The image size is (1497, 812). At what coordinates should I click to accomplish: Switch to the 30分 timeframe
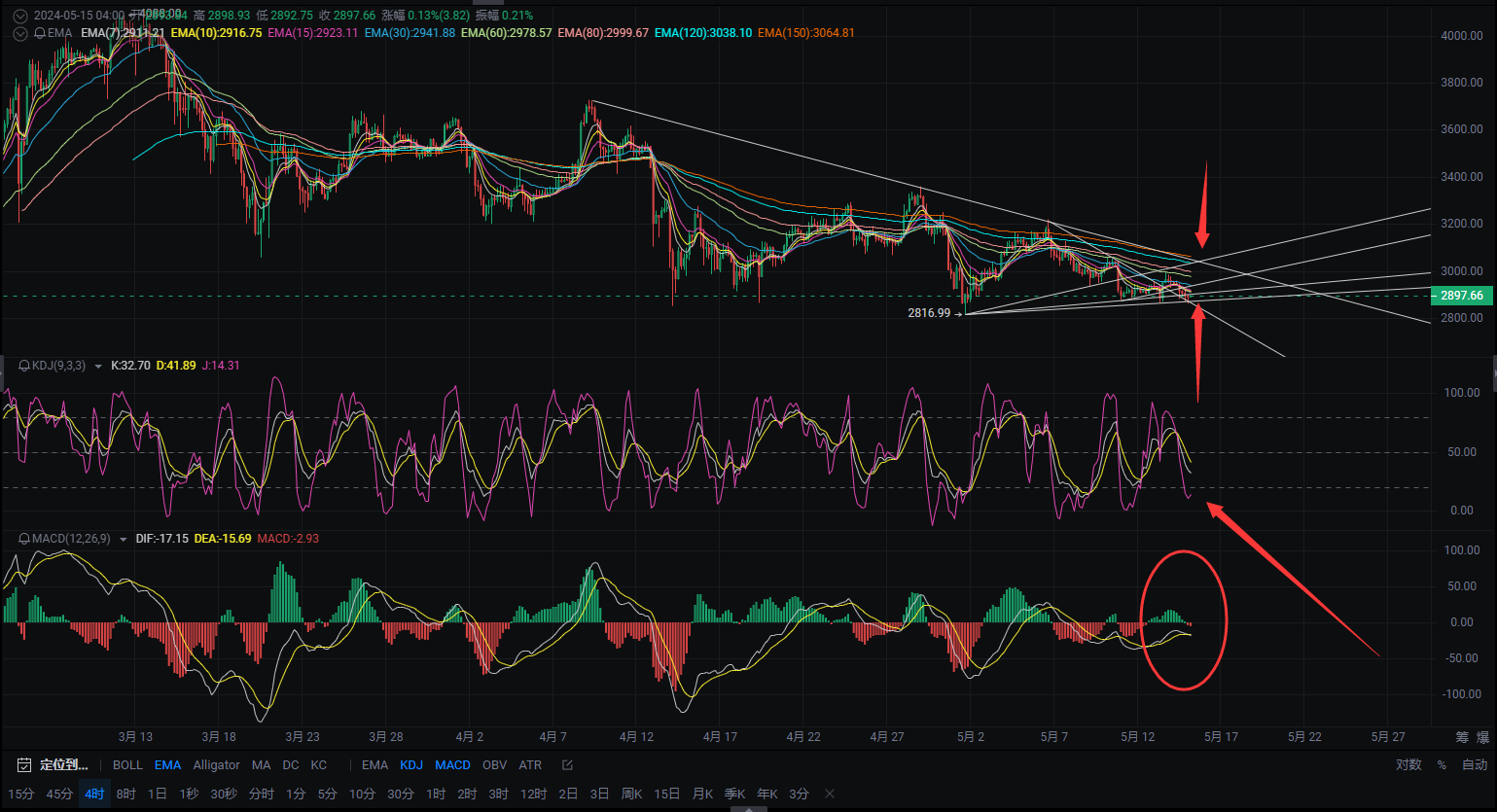(401, 794)
